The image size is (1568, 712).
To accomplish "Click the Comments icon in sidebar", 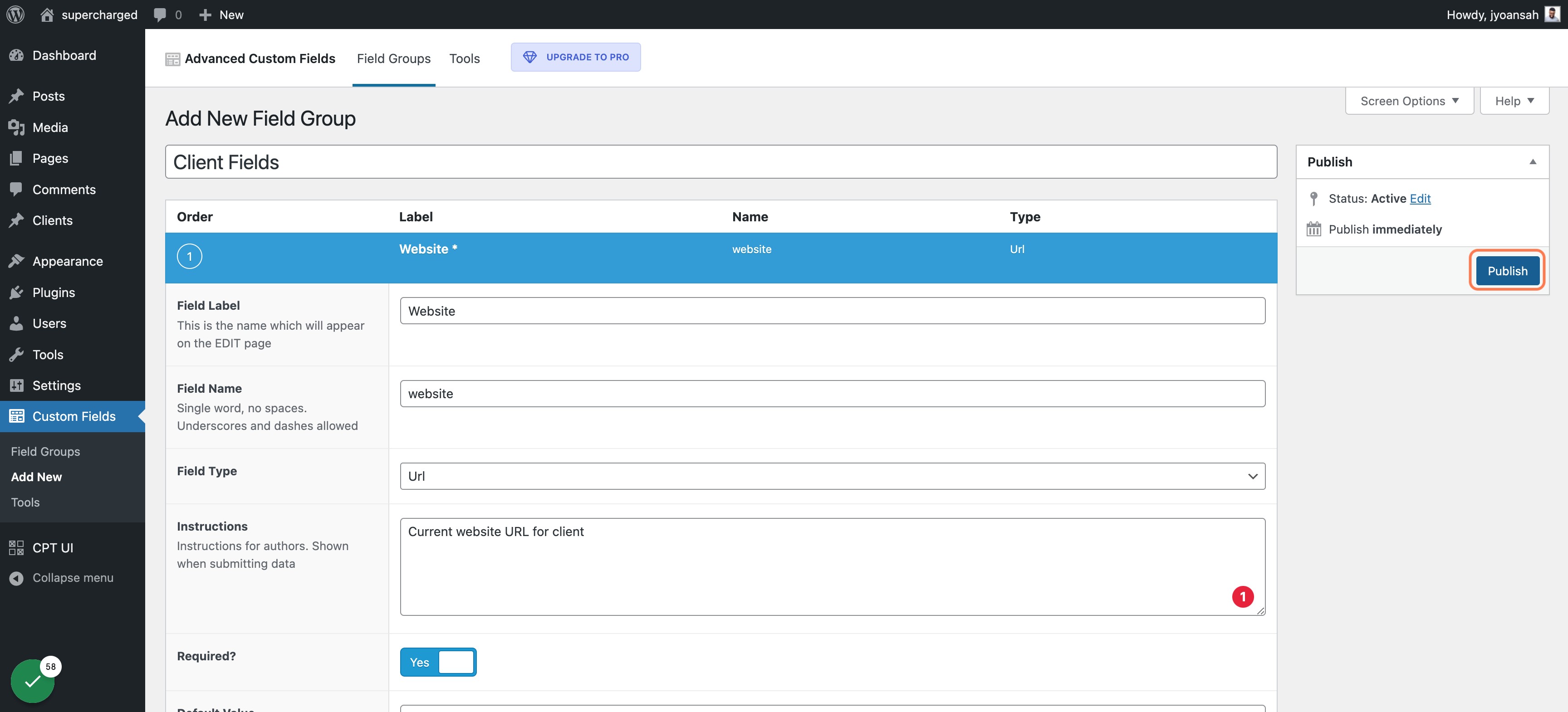I will pos(16,189).
